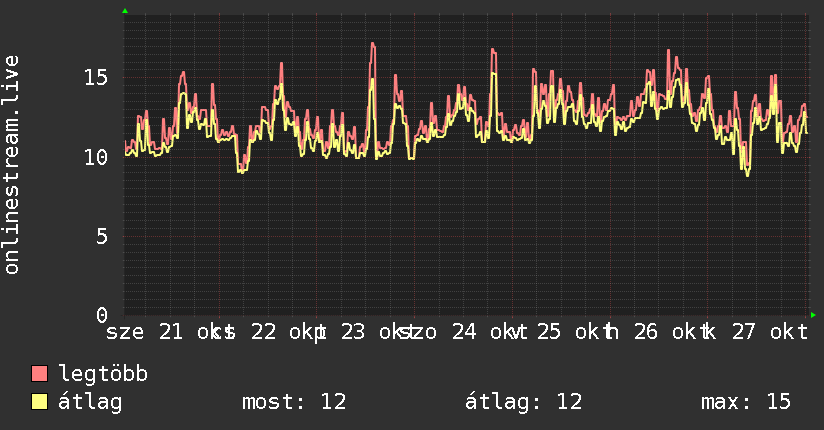This screenshot has height=430, width=824.
Task: Click the legtöbb legend label
Action: click(x=103, y=374)
